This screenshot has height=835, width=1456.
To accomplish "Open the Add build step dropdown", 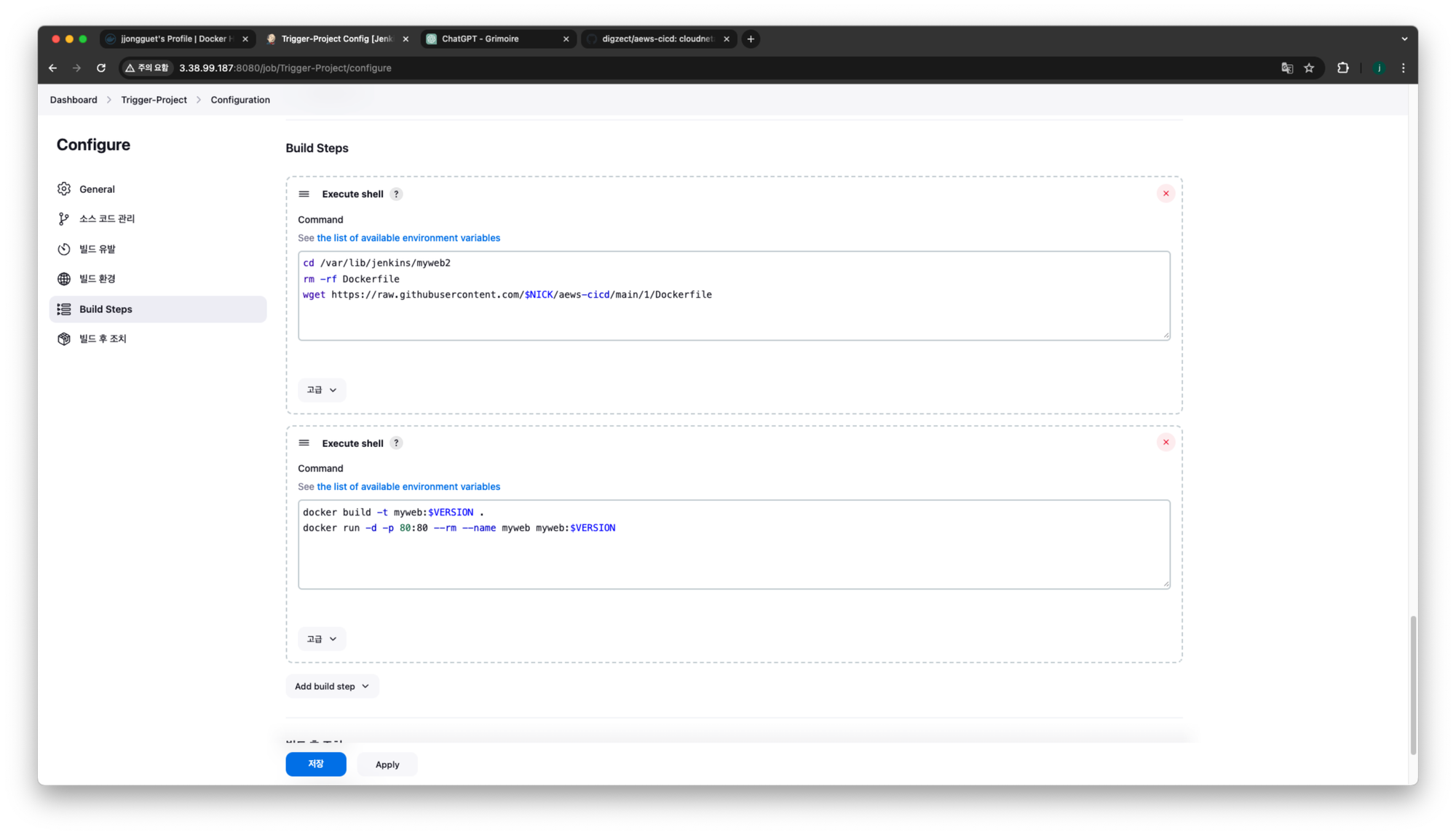I will click(332, 686).
